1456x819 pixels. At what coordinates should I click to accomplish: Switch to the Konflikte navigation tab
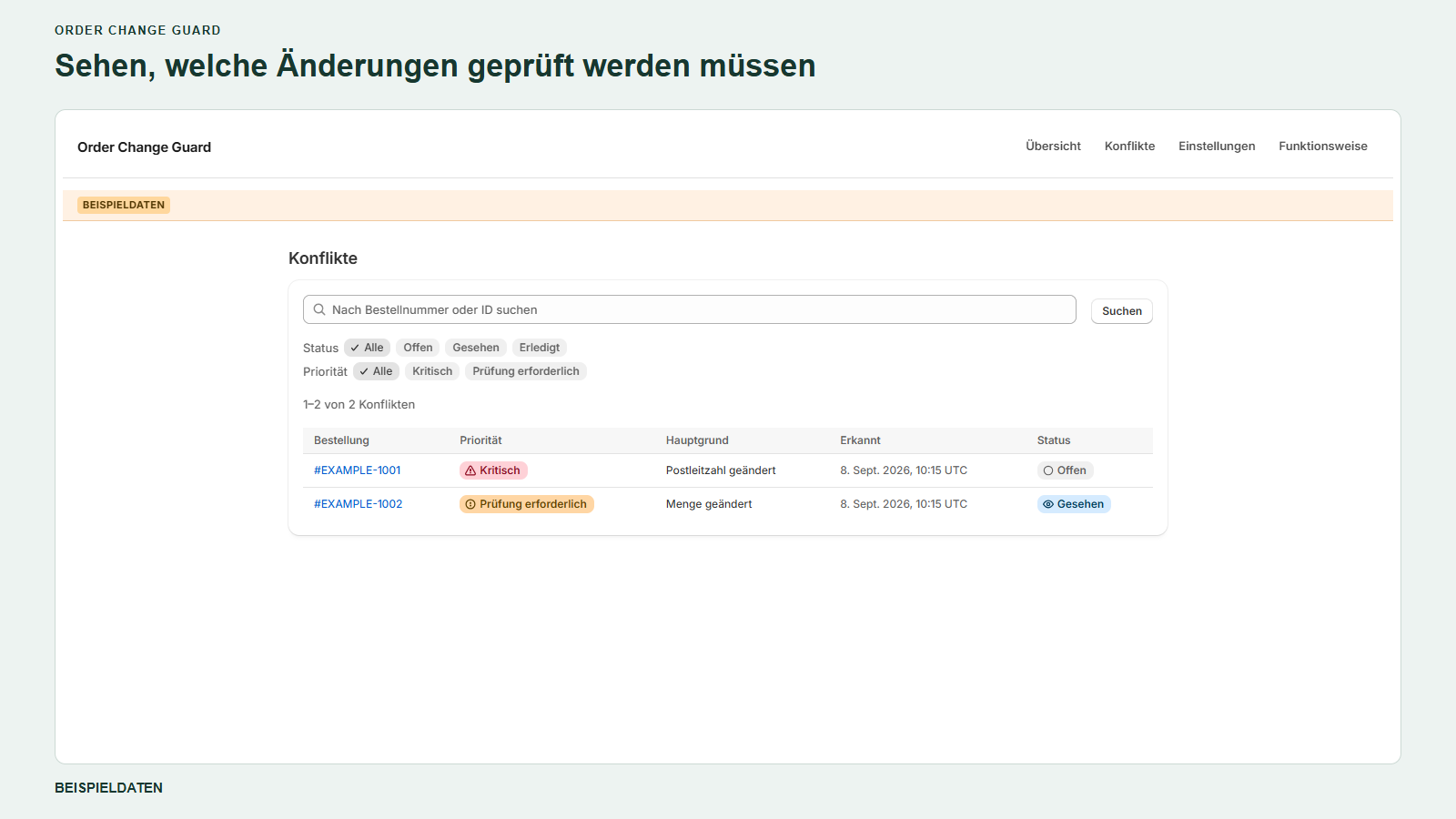pos(1129,146)
